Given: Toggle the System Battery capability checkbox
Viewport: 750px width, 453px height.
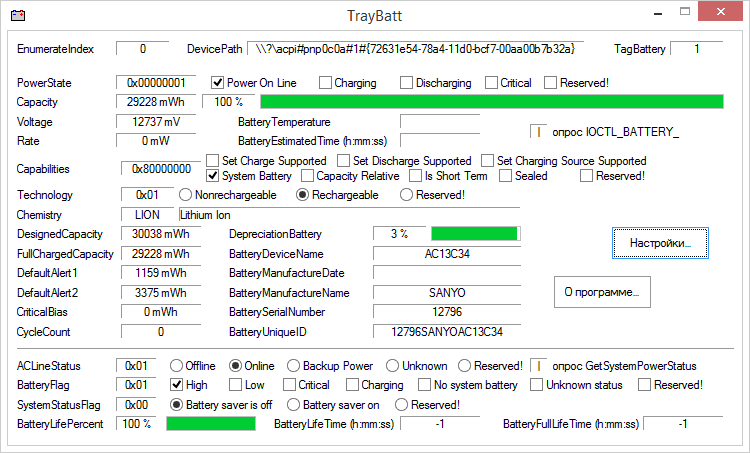Looking at the screenshot, I should [212, 176].
